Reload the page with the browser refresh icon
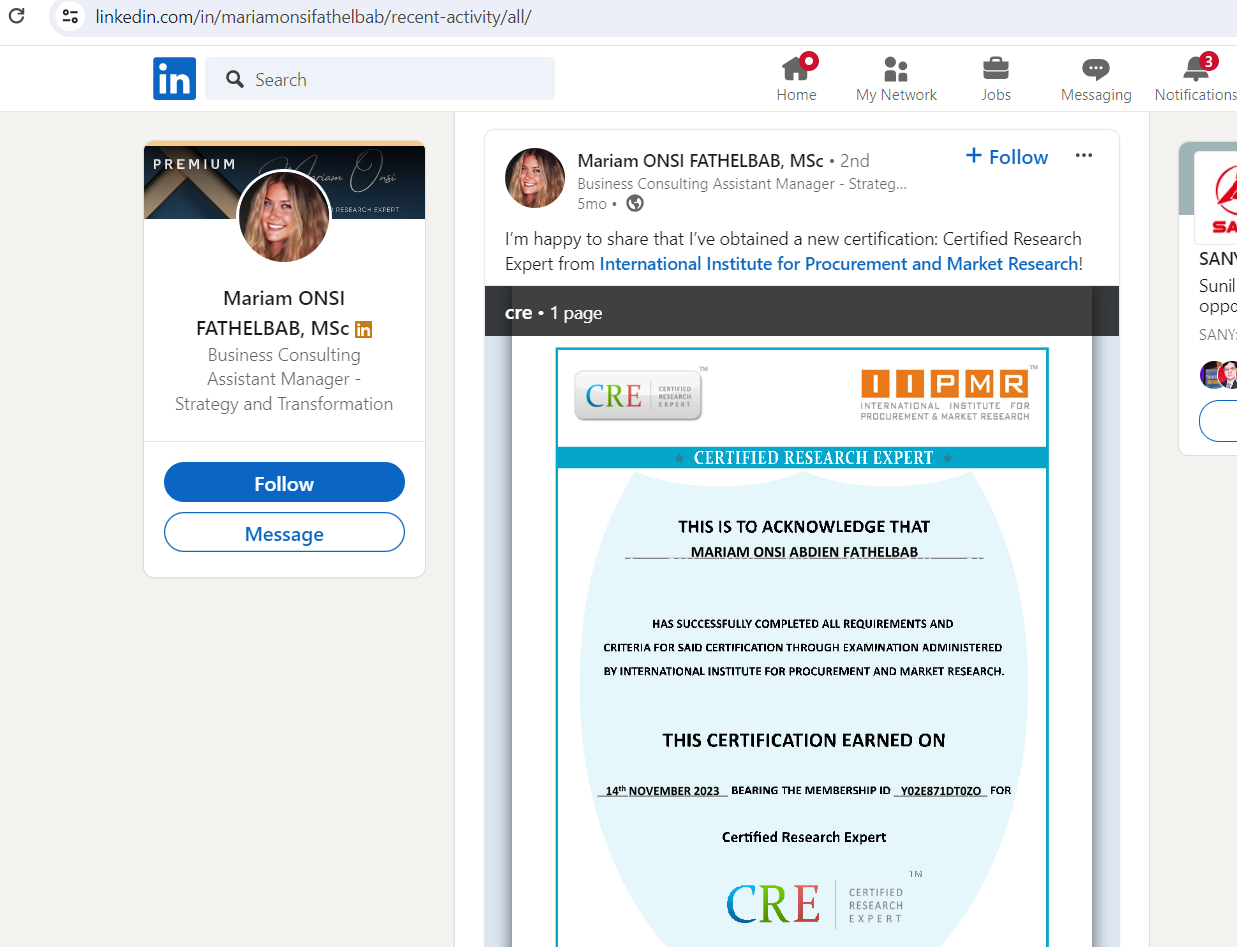1237x947 pixels. [16, 16]
